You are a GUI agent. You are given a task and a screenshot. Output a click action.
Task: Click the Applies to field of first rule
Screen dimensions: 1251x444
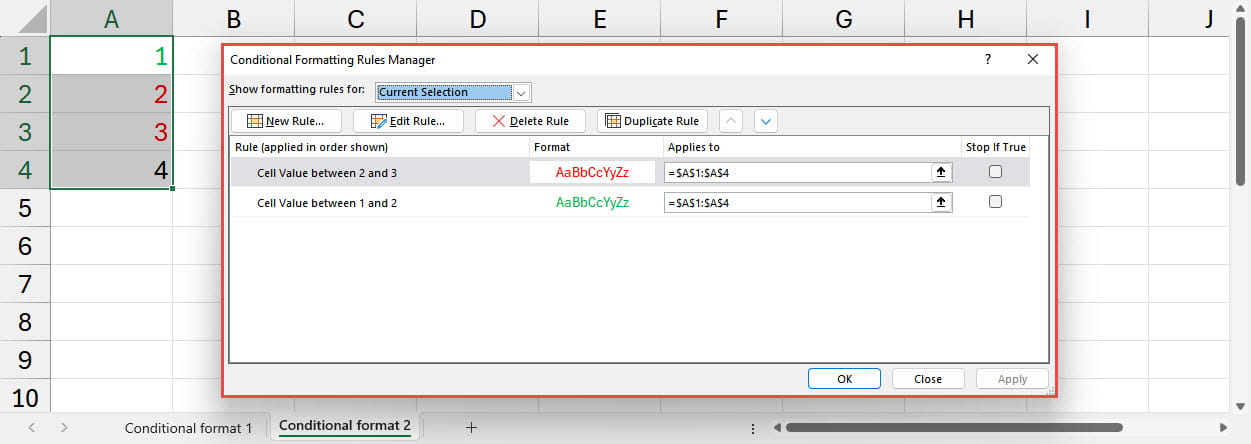(797, 172)
